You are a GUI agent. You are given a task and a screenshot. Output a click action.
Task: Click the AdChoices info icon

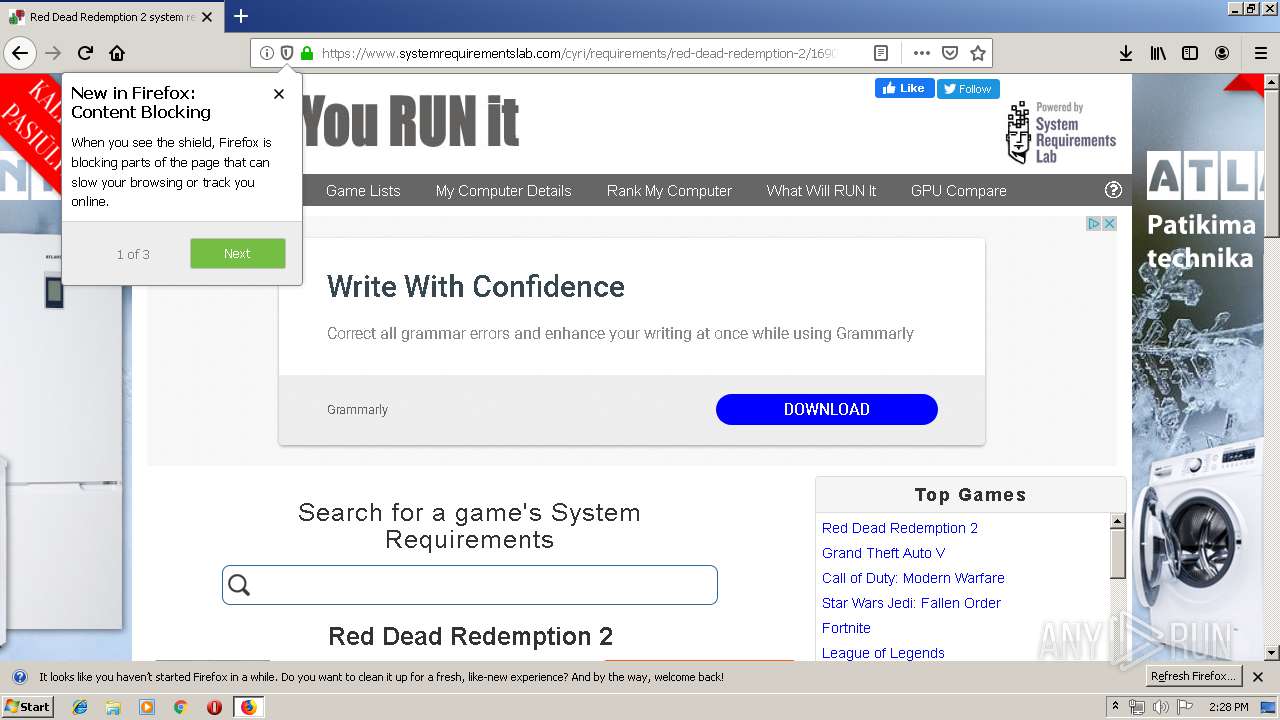(x=1094, y=224)
